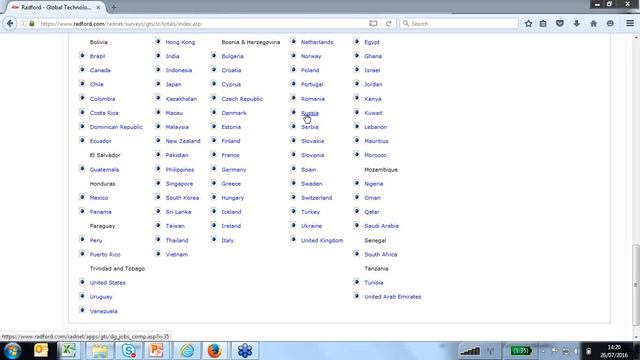Click the page vertical scrollbar thumb
Image resolution: width=640 pixels, height=360 pixels.
point(636,285)
